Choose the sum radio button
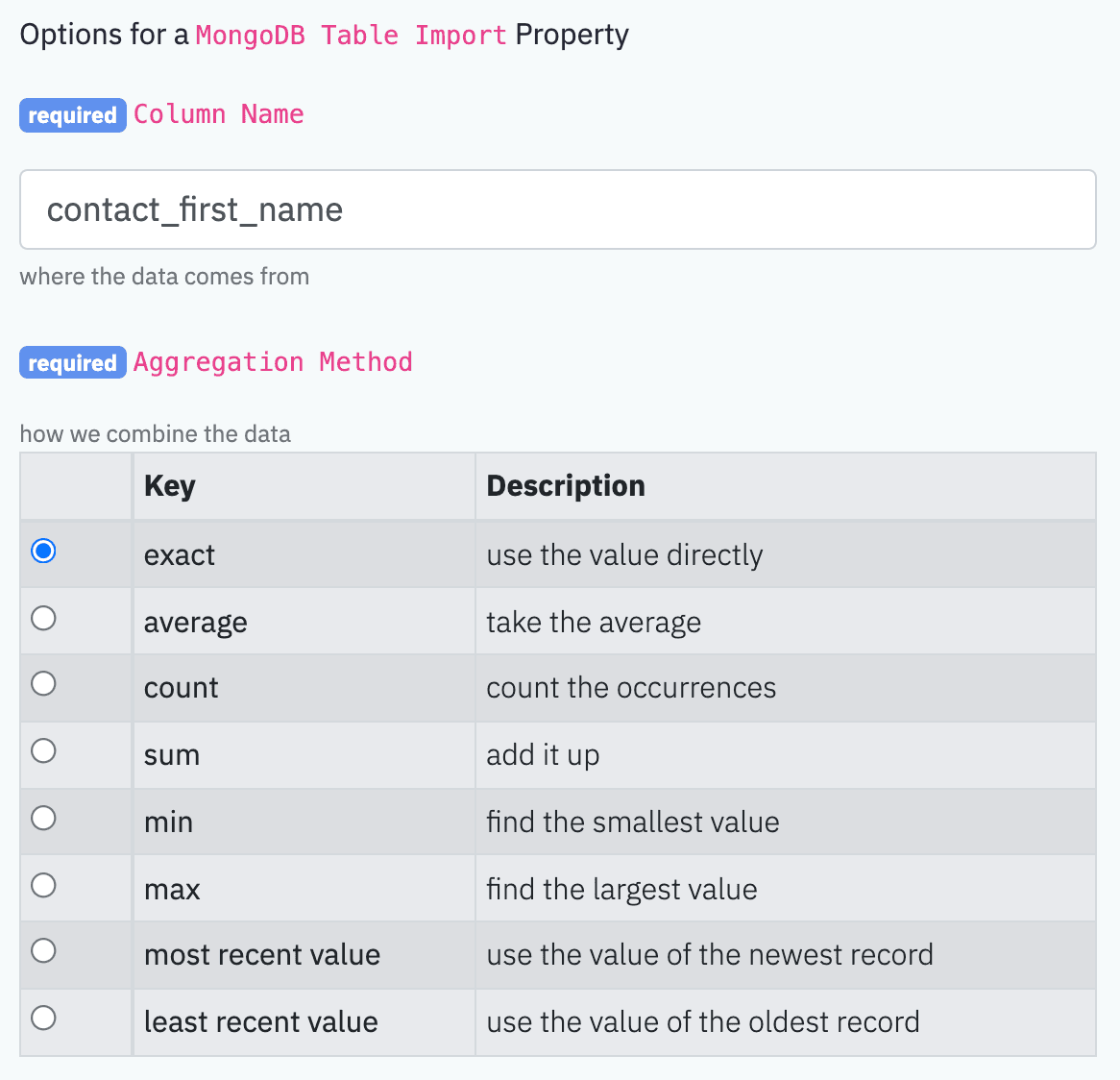Image resolution: width=1120 pixels, height=1080 pixels. click(x=43, y=750)
